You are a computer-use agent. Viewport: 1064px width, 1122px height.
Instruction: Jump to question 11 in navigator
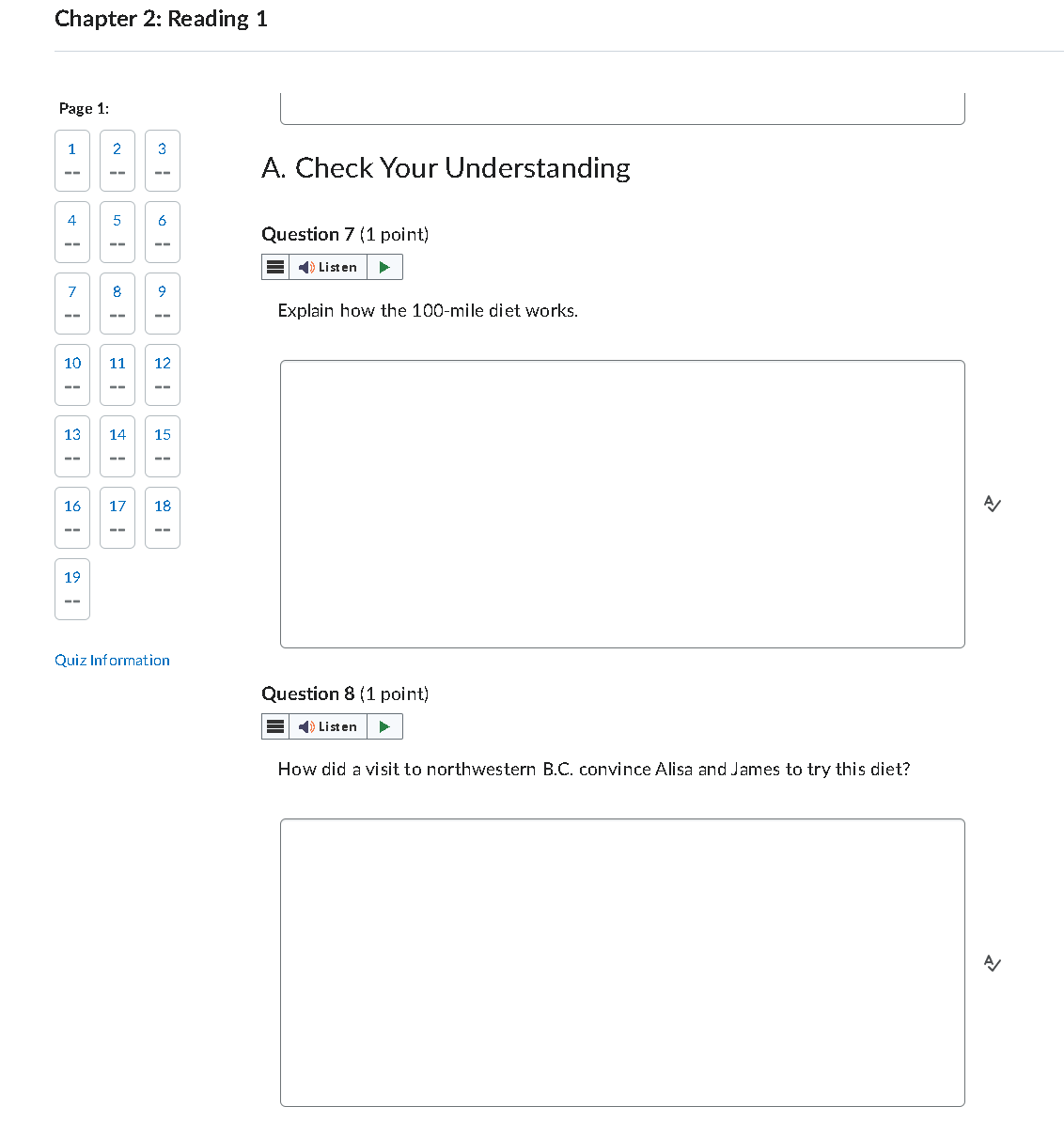click(x=117, y=375)
